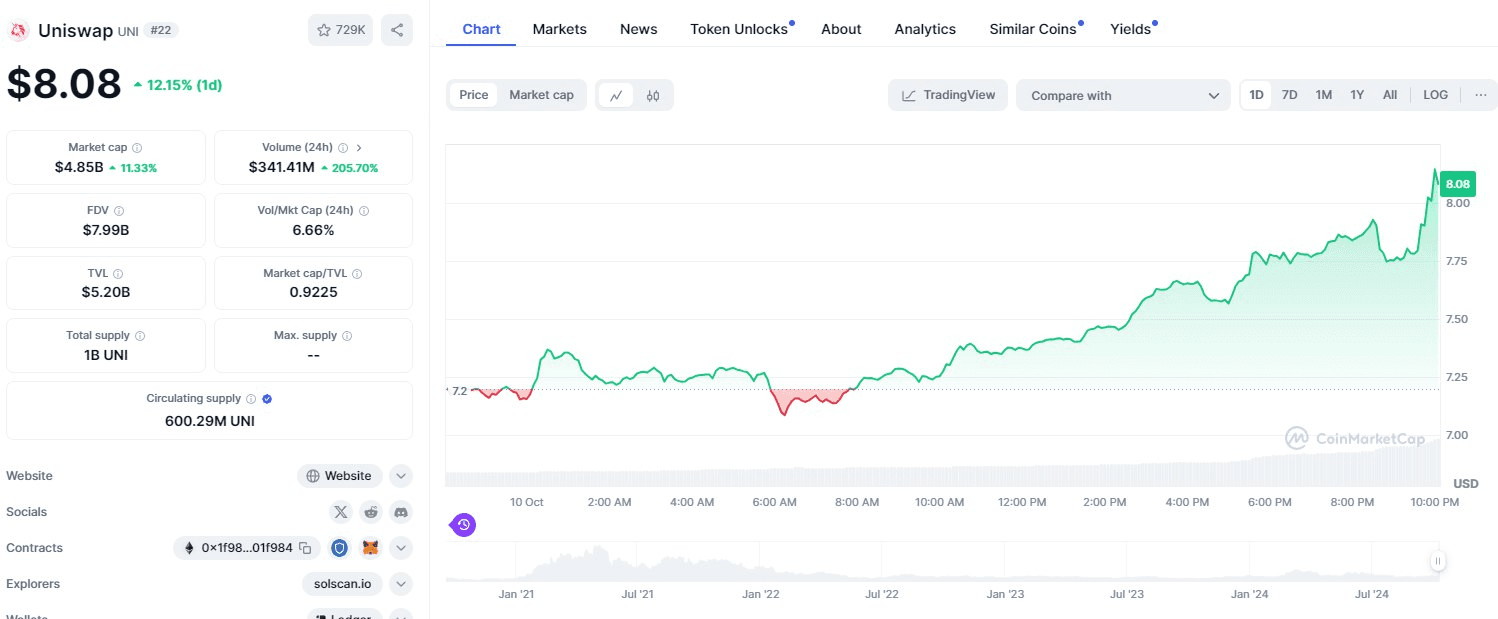The height and width of the screenshot is (619, 1498).
Task: Click the FDV info icon
Action: click(119, 211)
